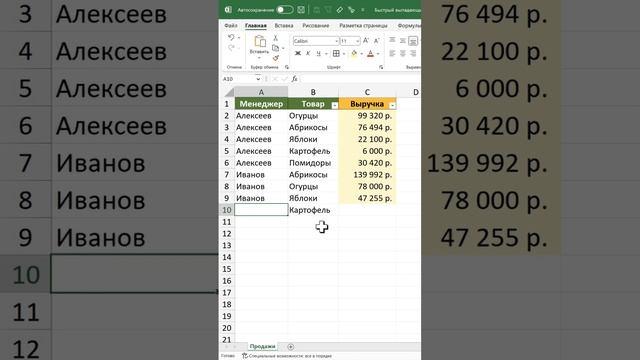
Task: Click the Align Left icon
Action: 392,53
